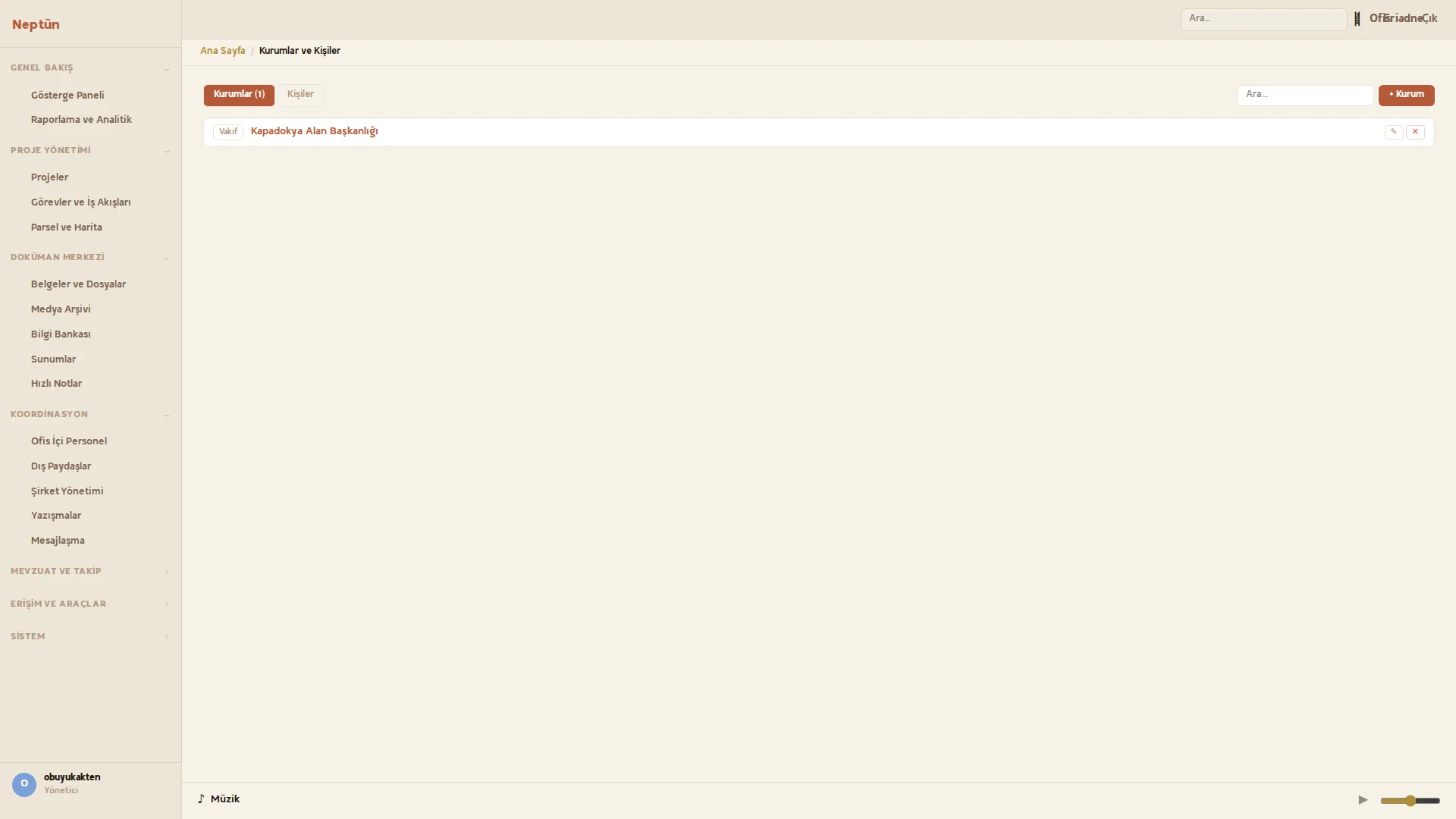Collapse the Genel Bakış section
Image resolution: width=1456 pixels, height=819 pixels.
[x=90, y=68]
